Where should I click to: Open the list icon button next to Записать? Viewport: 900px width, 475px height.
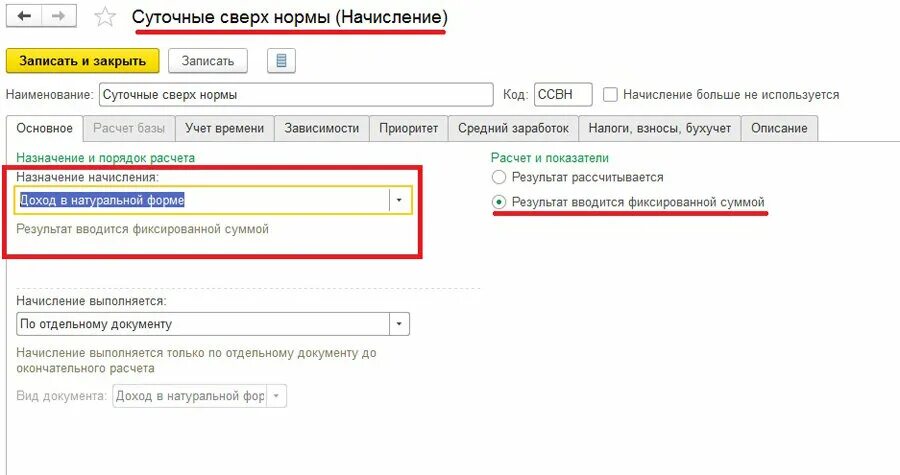pos(281,60)
